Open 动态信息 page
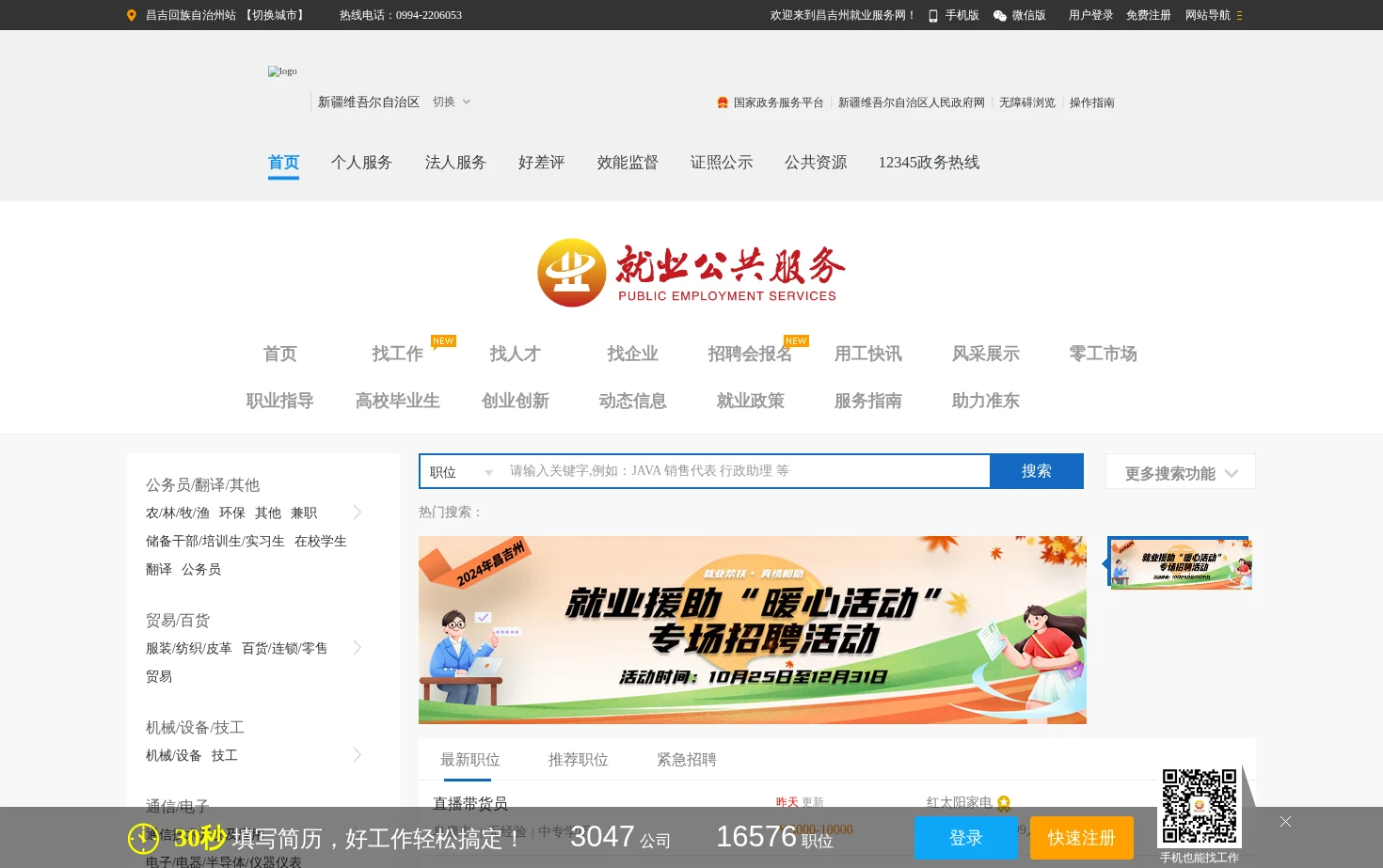 [x=632, y=401]
